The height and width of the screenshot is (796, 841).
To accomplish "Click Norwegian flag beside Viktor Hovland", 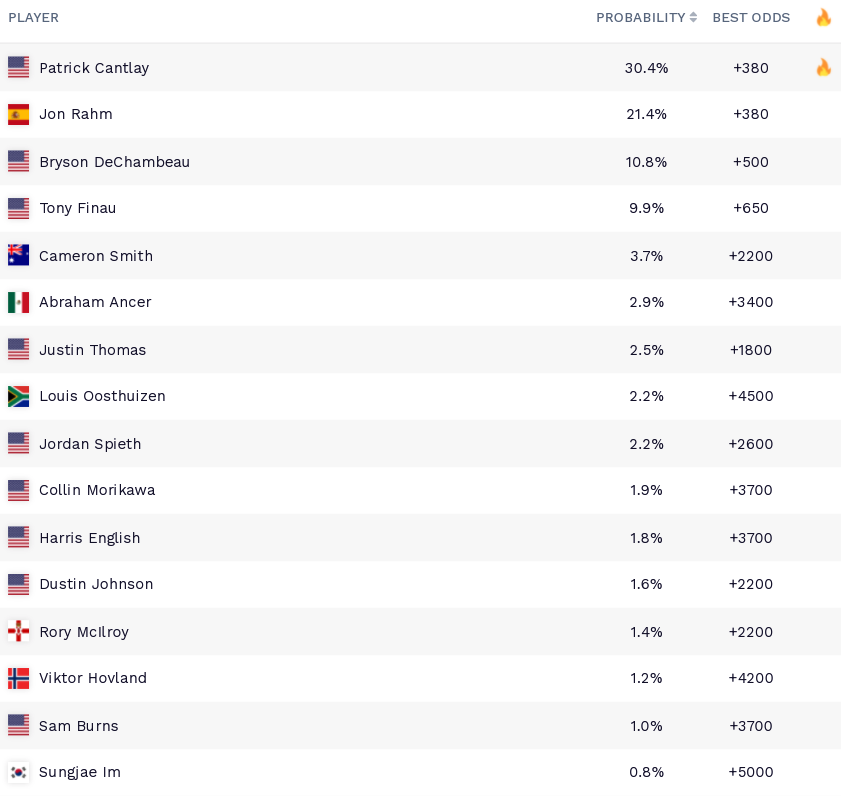I will pos(18,678).
